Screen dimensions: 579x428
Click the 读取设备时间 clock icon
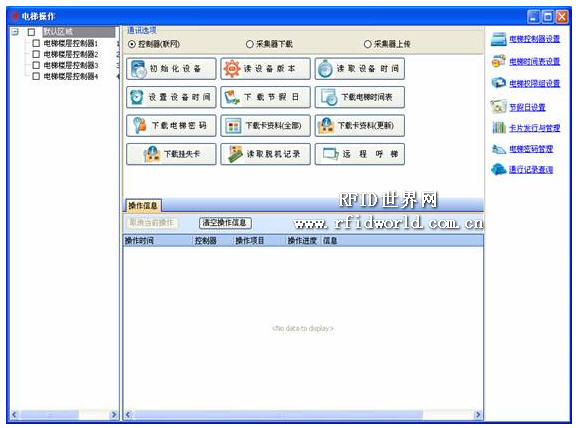coord(325,69)
